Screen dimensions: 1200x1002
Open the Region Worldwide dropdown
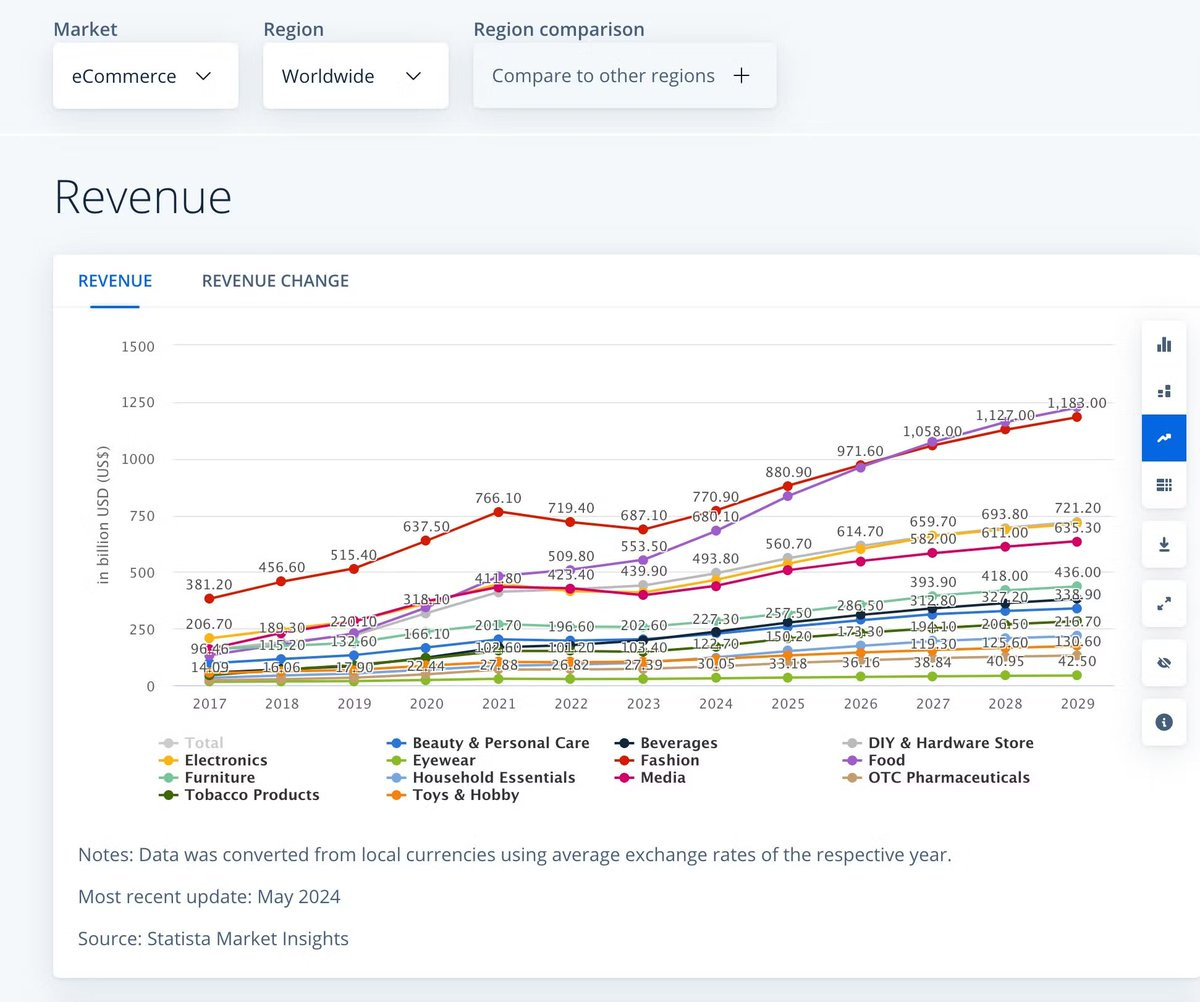[x=356, y=76]
